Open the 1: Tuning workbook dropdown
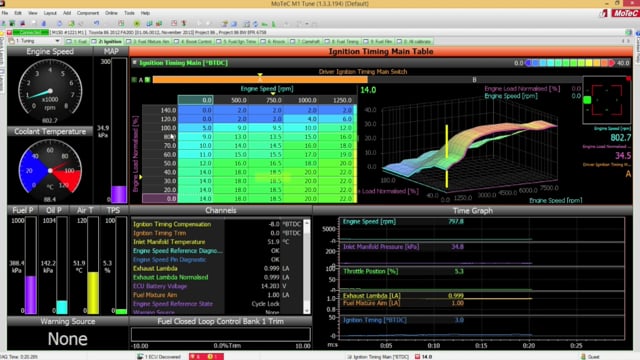Viewport: 640px width, 360px height. coord(57,41)
